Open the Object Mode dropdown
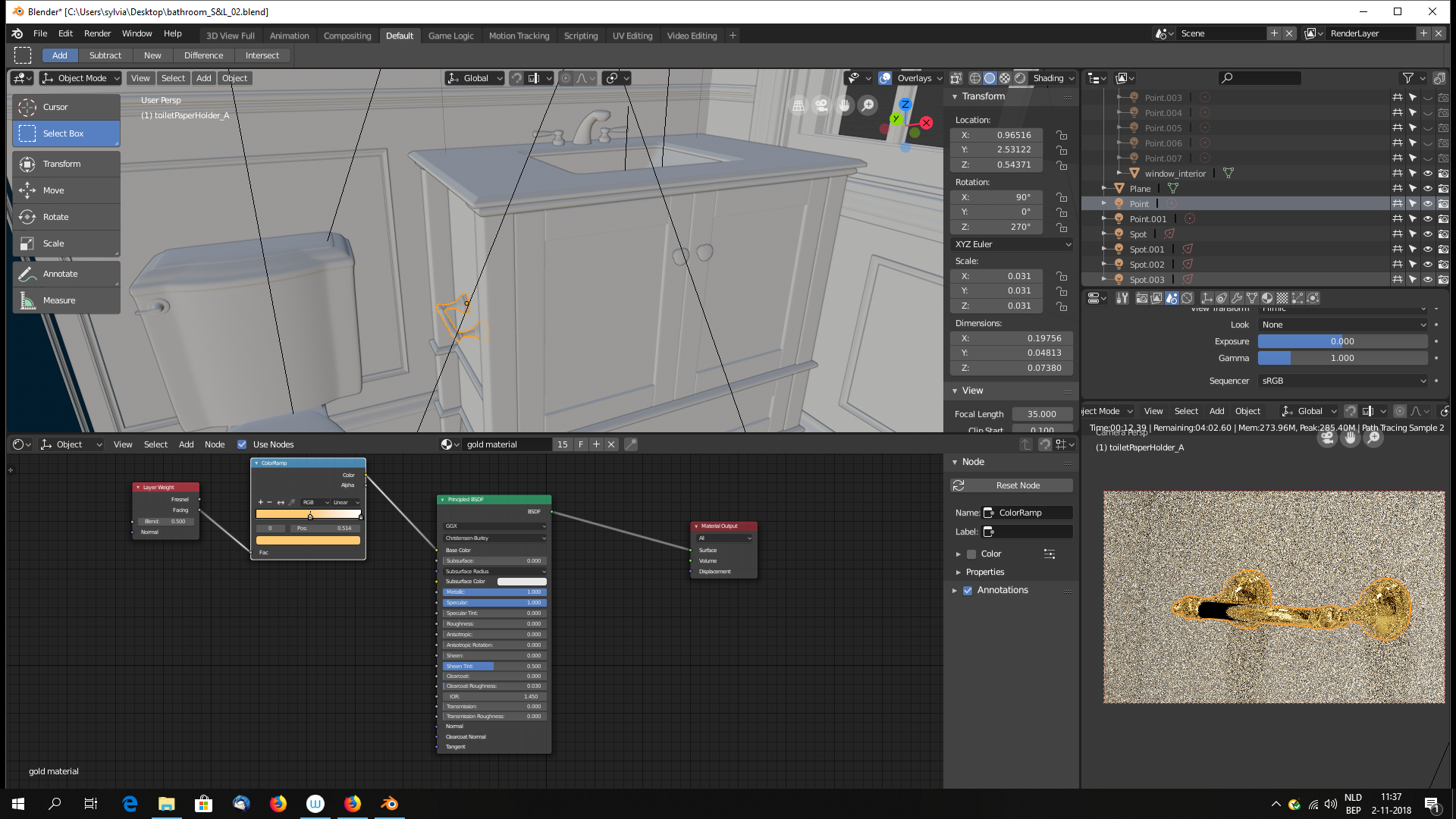The image size is (1456, 819). pos(80,78)
